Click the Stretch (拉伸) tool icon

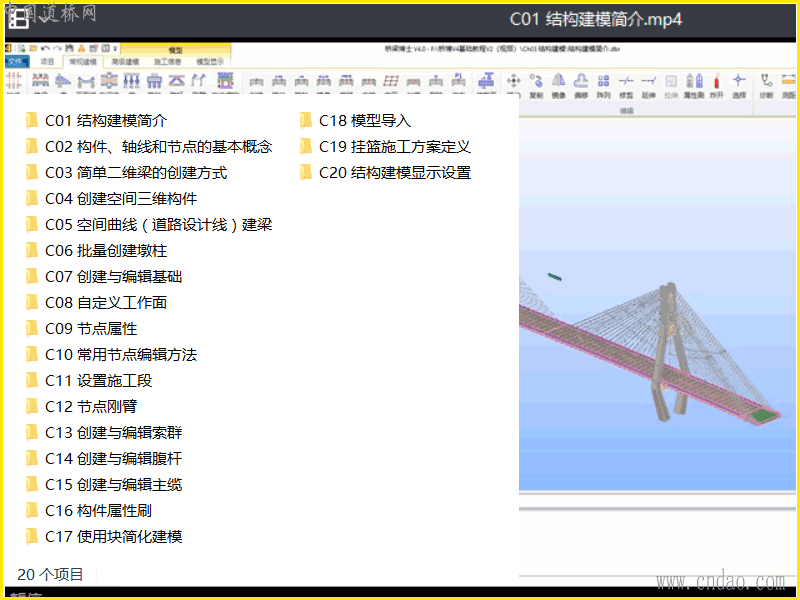click(x=671, y=81)
